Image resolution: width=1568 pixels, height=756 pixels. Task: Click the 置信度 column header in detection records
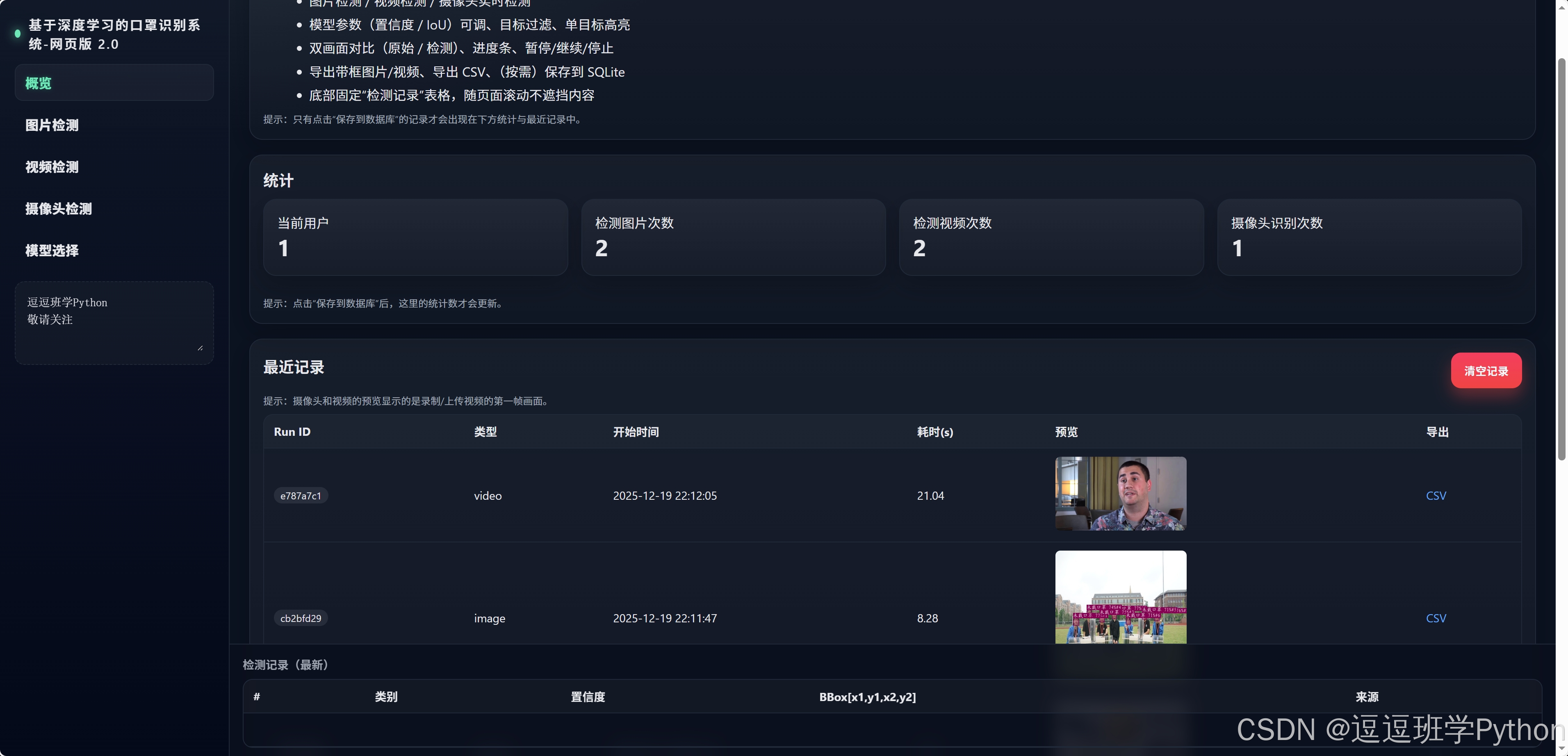588,697
